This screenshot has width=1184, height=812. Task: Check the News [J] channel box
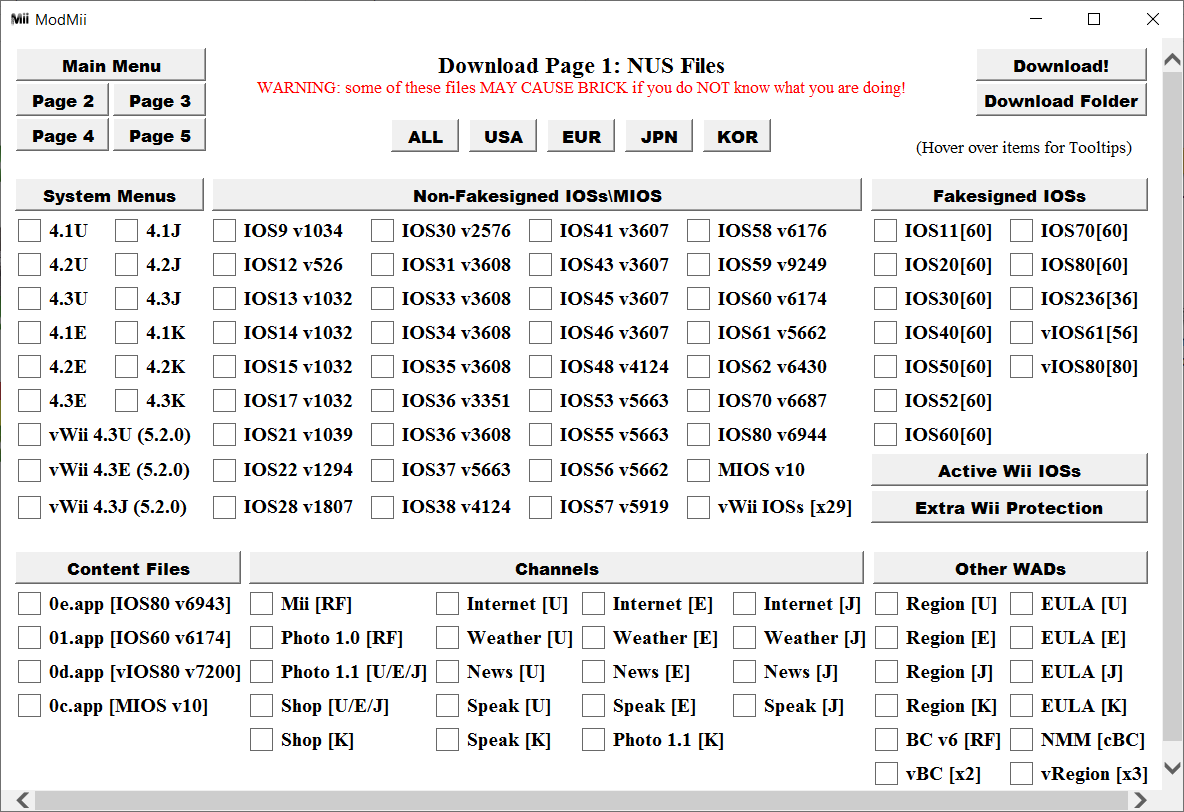click(744, 672)
